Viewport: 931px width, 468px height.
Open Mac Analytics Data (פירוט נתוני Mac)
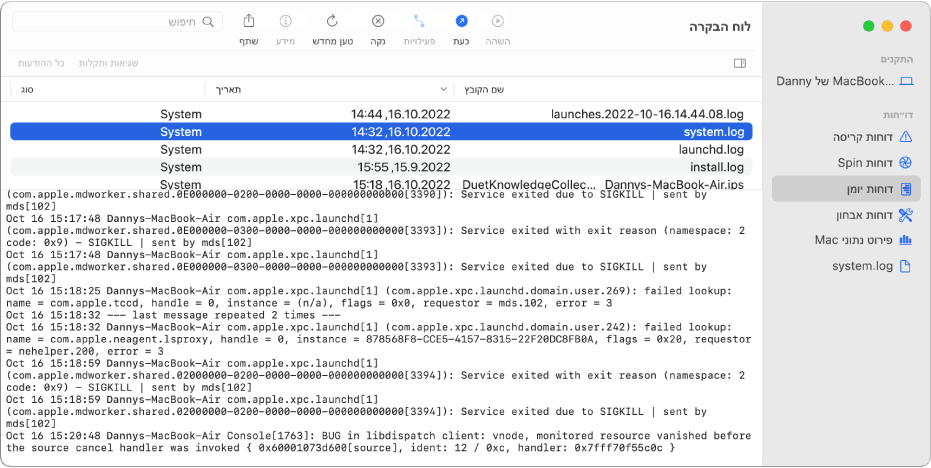(x=846, y=240)
